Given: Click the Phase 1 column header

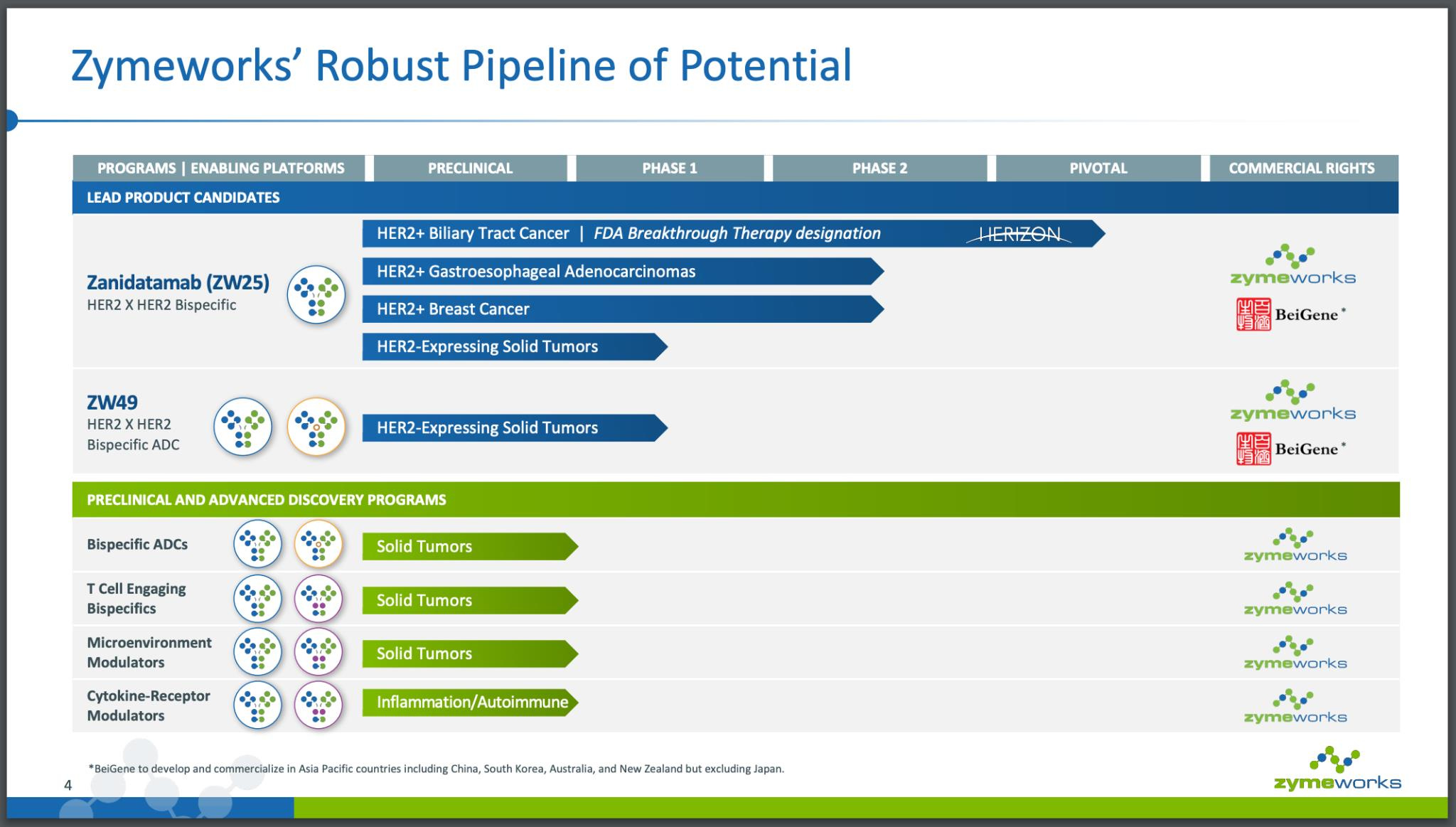Looking at the screenshot, I should pos(670,168).
